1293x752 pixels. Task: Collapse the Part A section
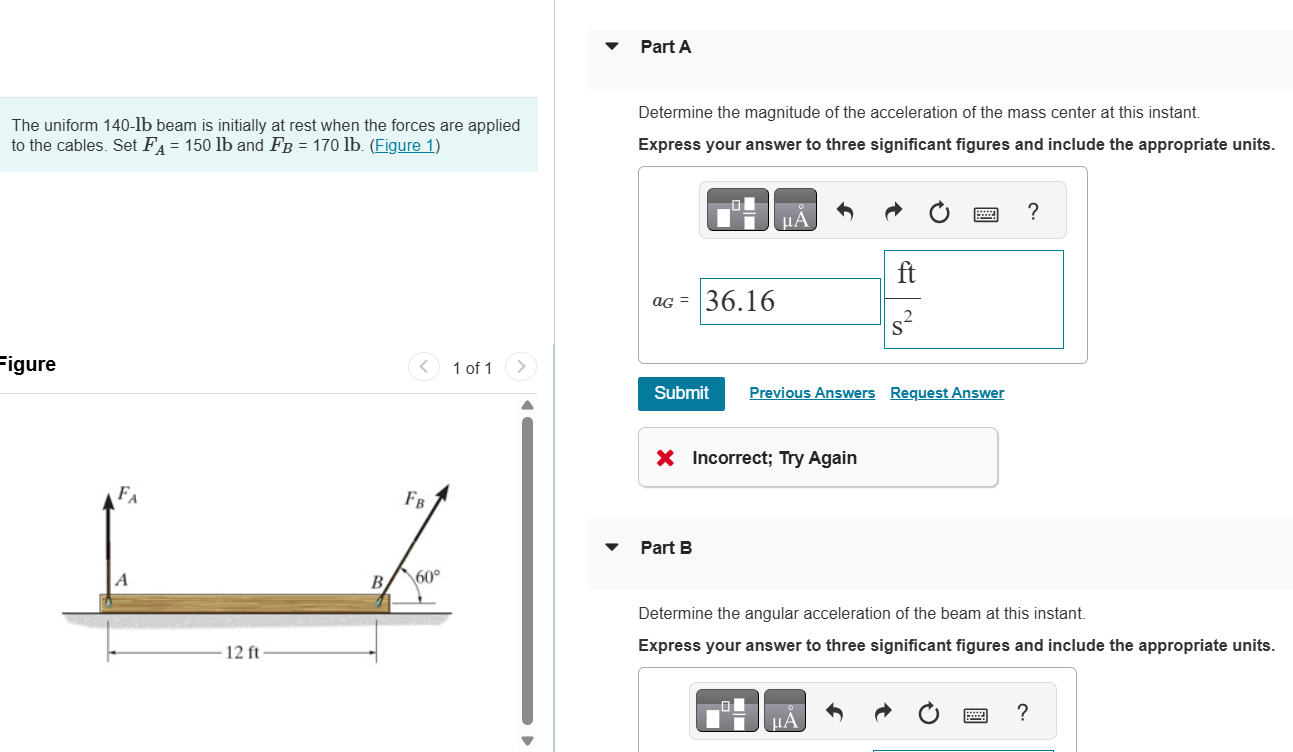pos(611,46)
